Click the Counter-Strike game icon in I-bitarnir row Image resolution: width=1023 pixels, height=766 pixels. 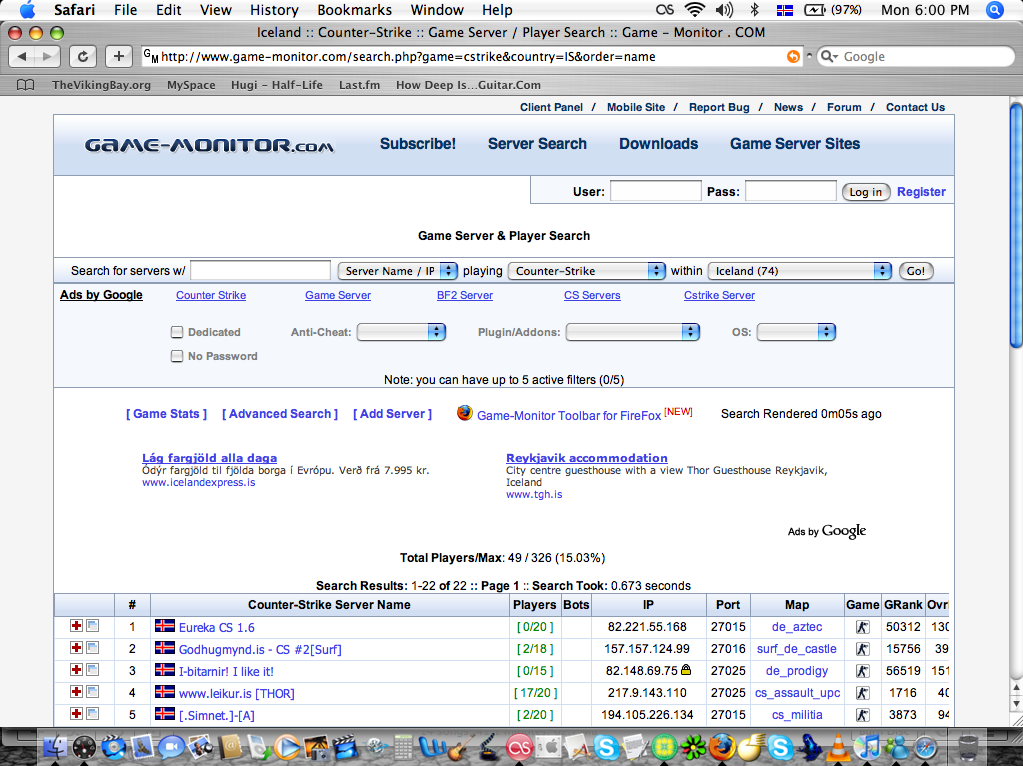tap(863, 671)
